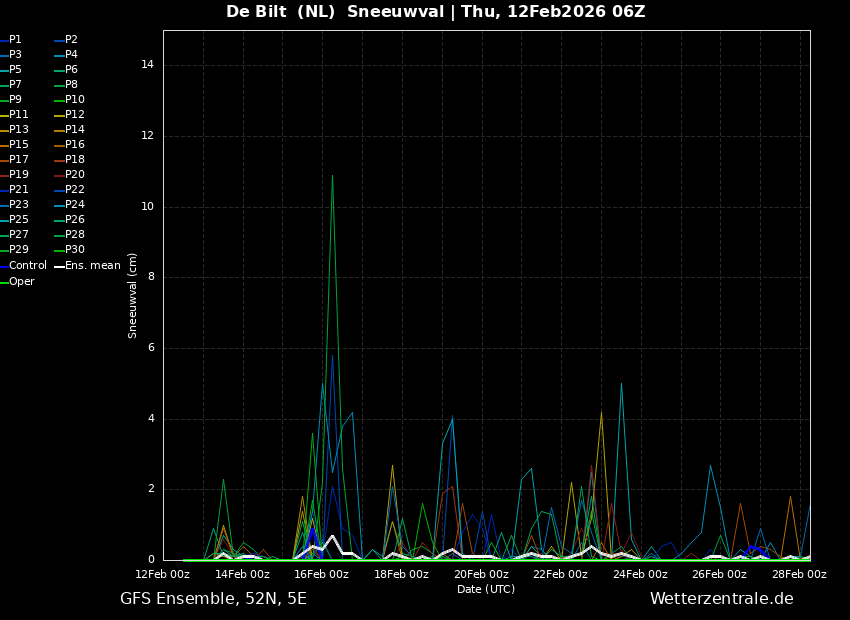The image size is (850, 620).
Task: Click the chart title De Bilt Sneeuwval
Action: pyautogui.click(x=435, y=12)
